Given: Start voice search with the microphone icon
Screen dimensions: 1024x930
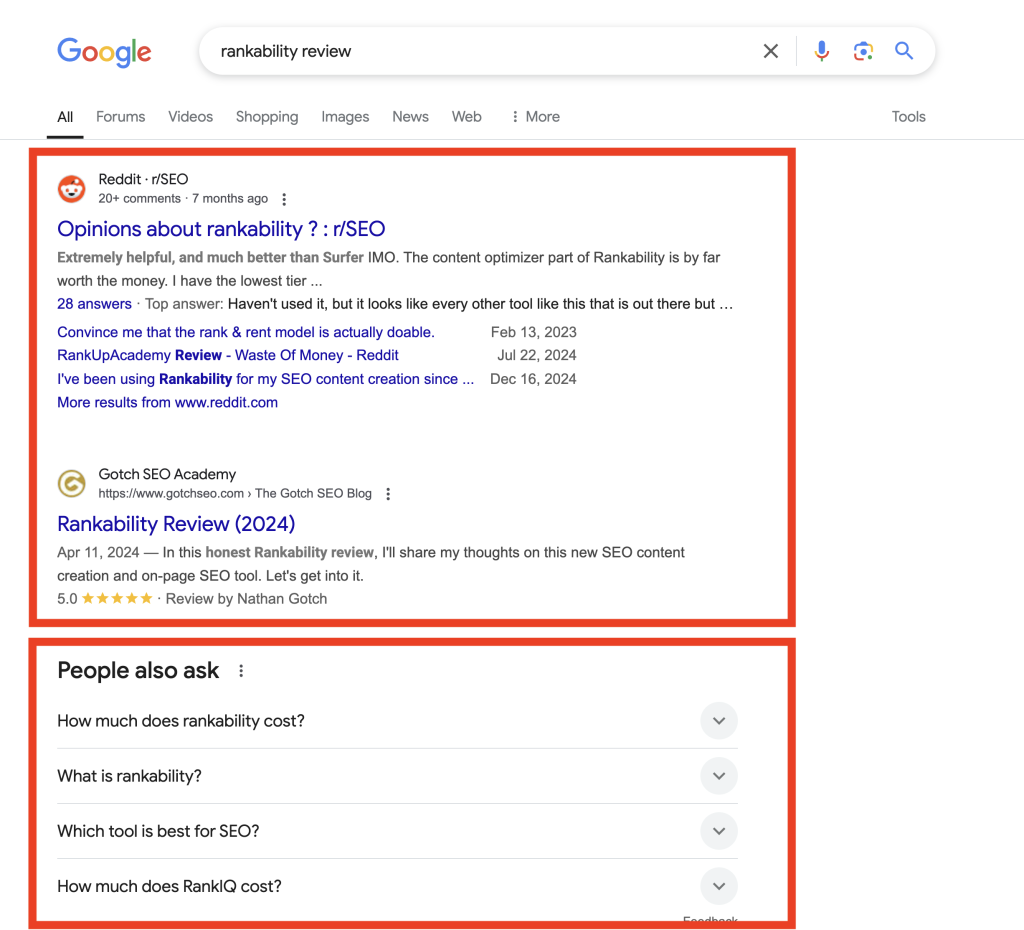Looking at the screenshot, I should tap(821, 51).
